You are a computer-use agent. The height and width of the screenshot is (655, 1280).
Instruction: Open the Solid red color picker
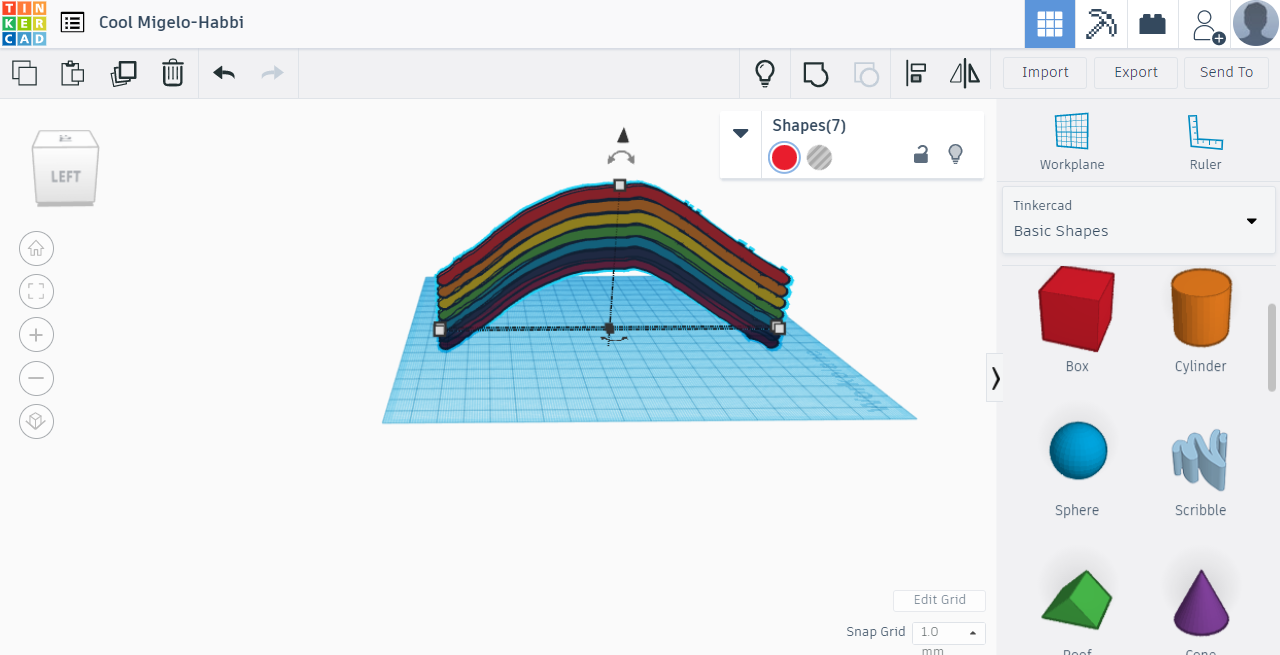click(x=784, y=157)
